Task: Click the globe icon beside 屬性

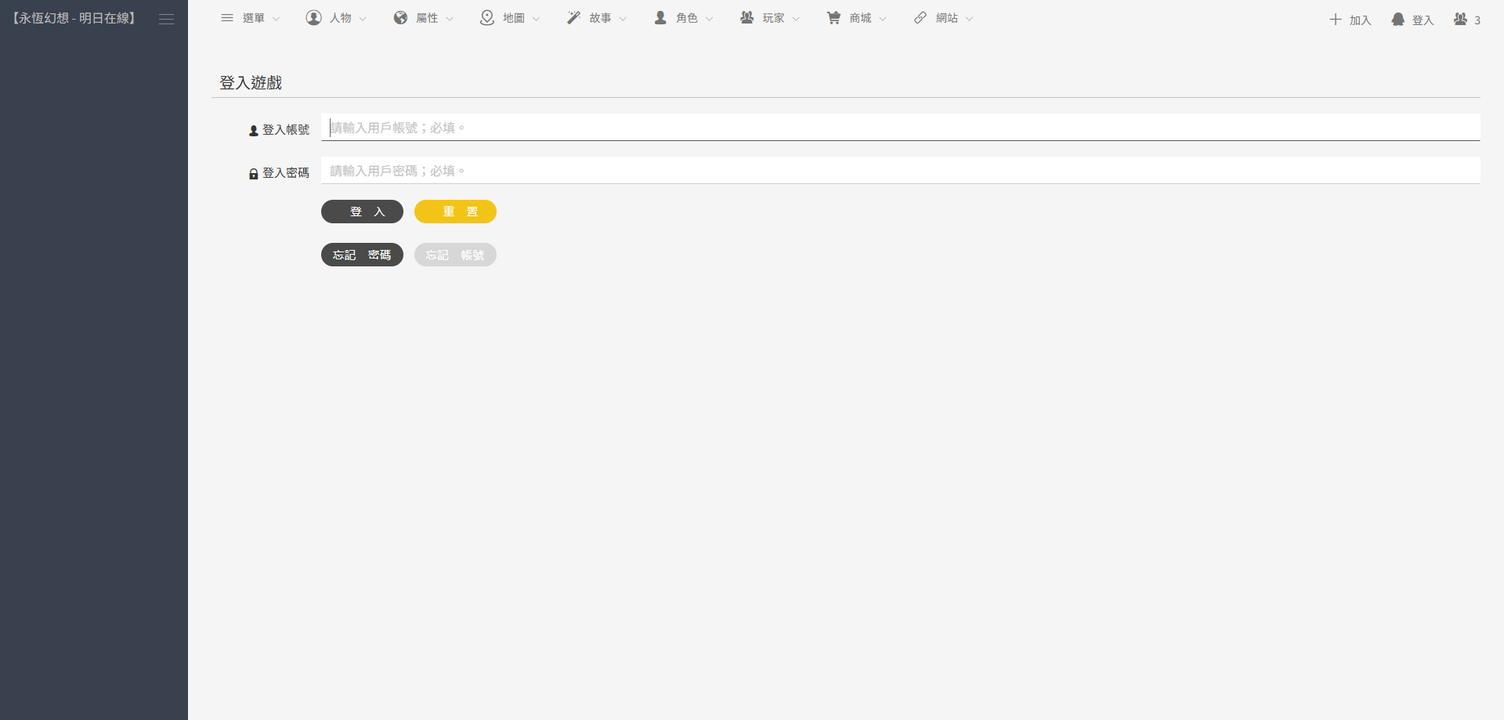Action: click(x=400, y=18)
